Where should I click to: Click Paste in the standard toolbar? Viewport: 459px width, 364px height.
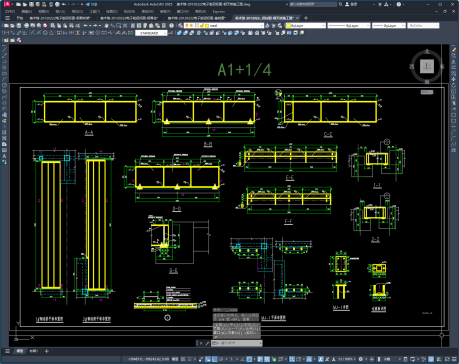[65, 25]
